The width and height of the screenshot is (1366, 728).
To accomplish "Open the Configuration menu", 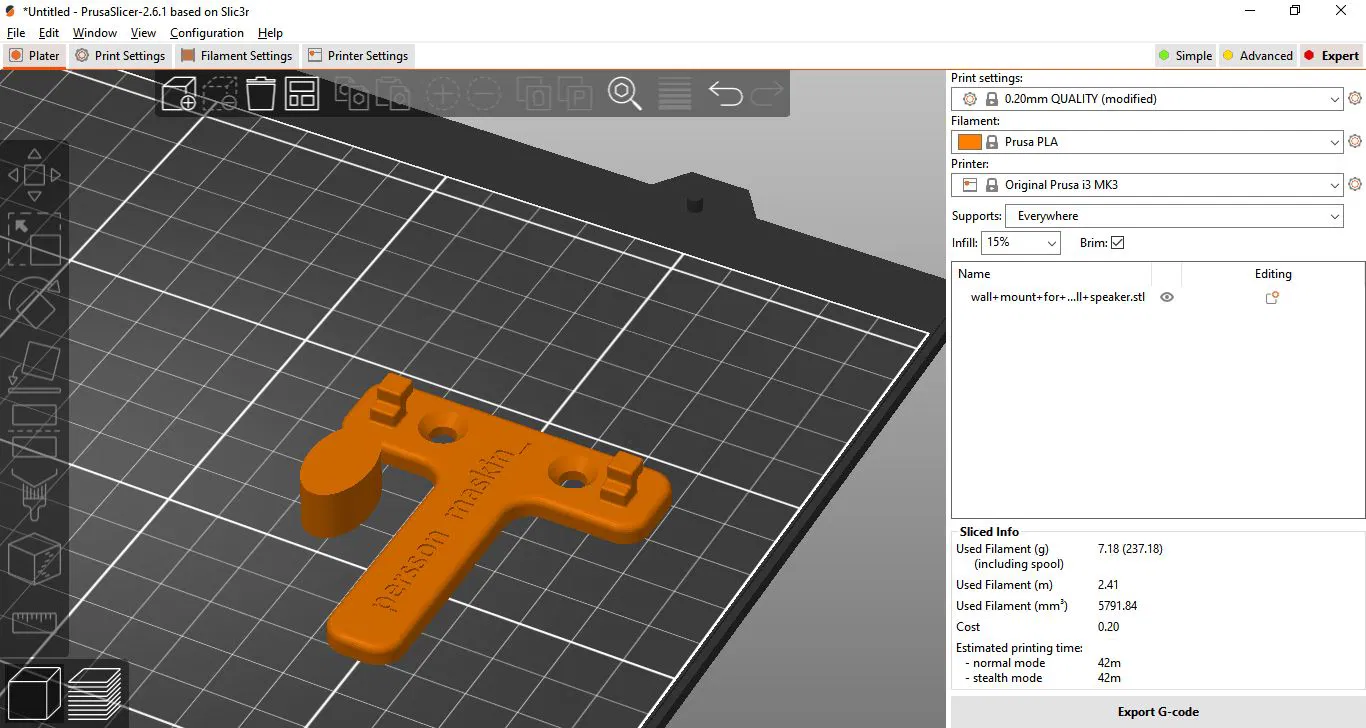I will pos(207,33).
